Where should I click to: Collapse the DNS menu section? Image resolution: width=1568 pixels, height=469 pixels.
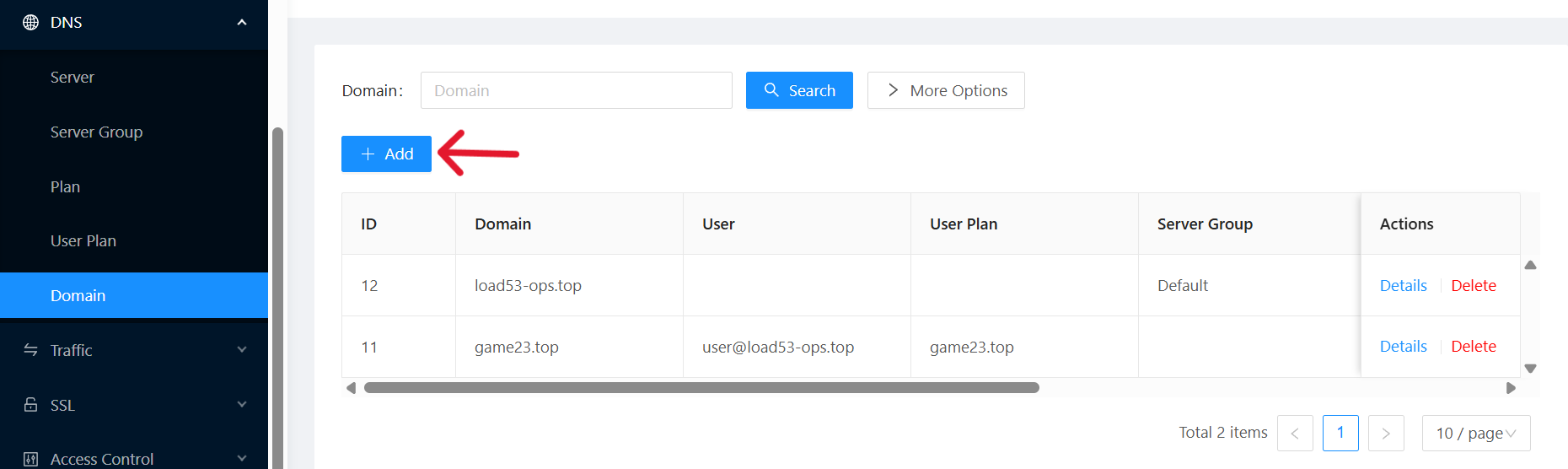tap(242, 22)
